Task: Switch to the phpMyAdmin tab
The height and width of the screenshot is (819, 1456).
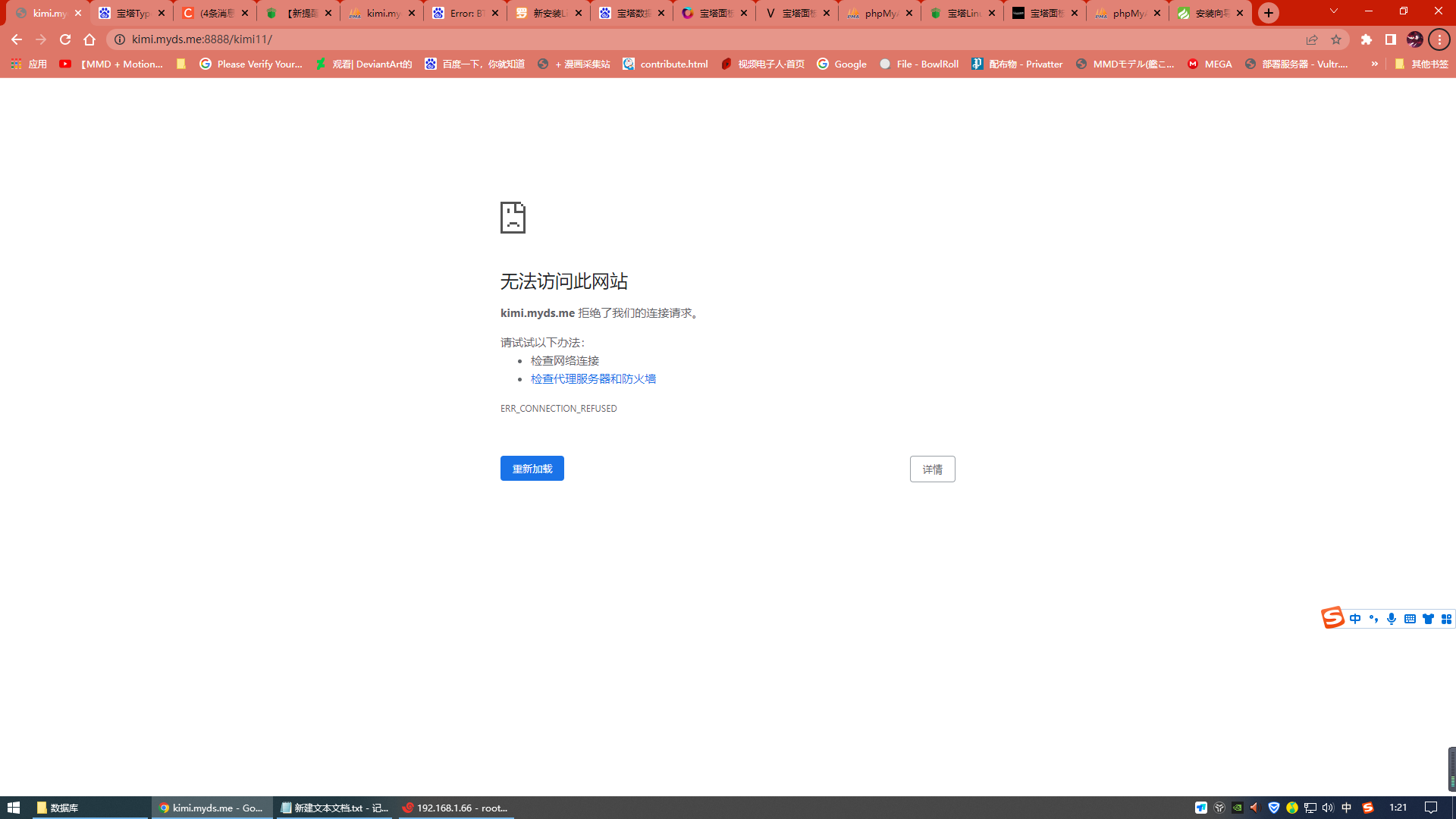Action: (880, 13)
